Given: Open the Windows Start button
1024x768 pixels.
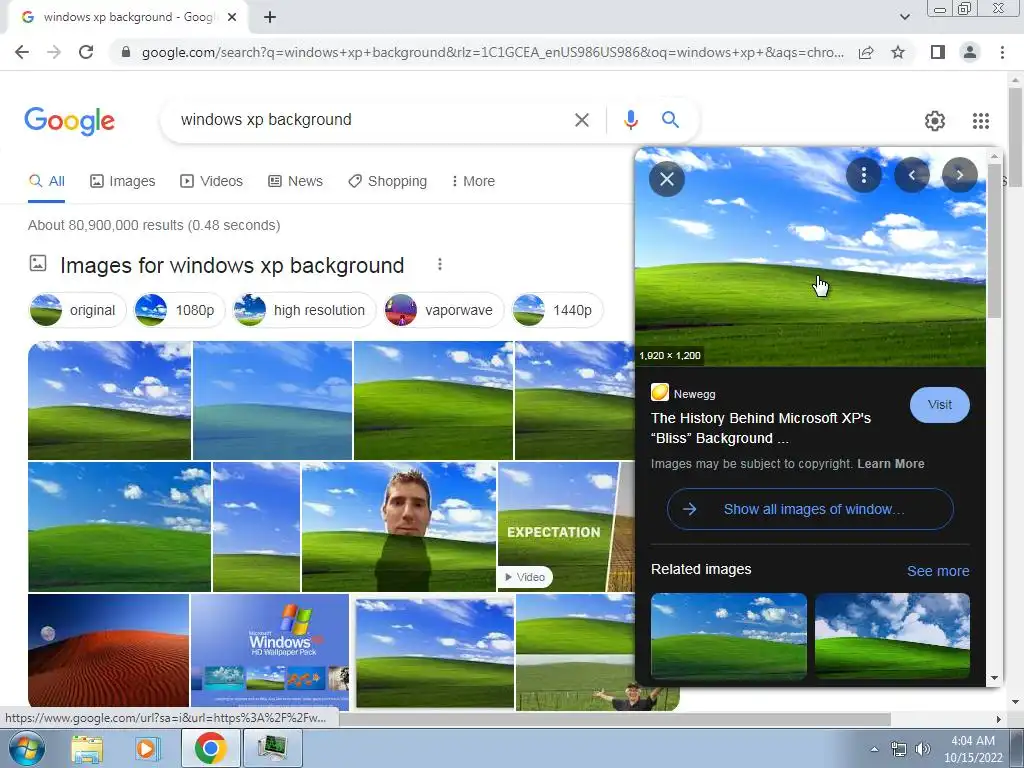Looking at the screenshot, I should [x=25, y=748].
